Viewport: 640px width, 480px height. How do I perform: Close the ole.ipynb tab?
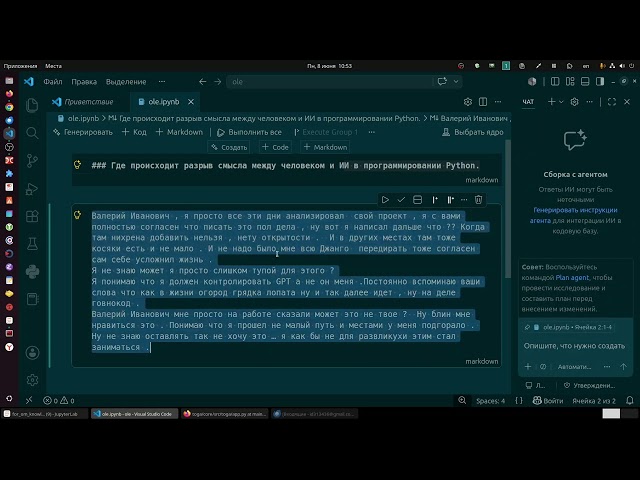point(191,102)
